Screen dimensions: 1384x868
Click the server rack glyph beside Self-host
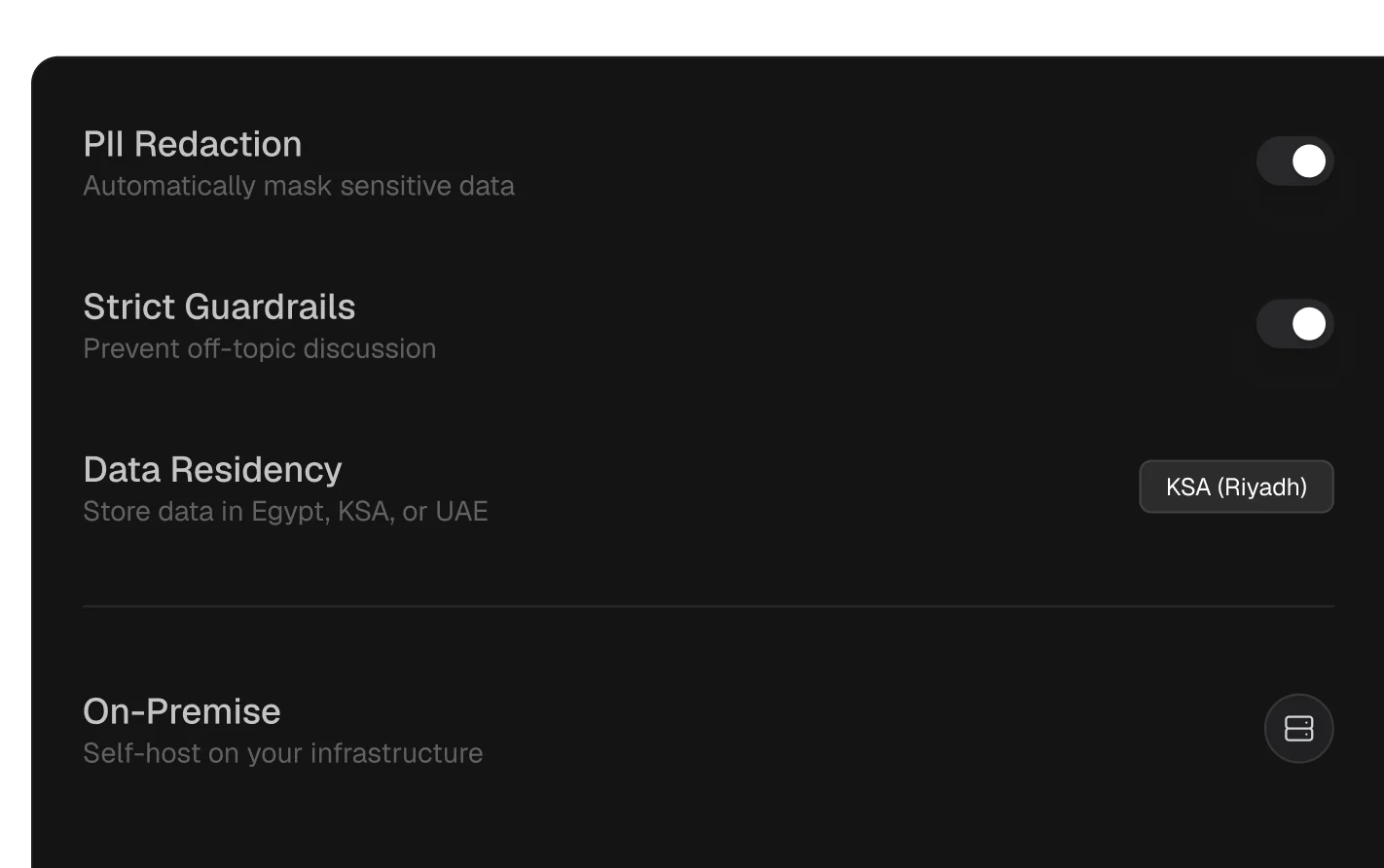[x=1298, y=728]
